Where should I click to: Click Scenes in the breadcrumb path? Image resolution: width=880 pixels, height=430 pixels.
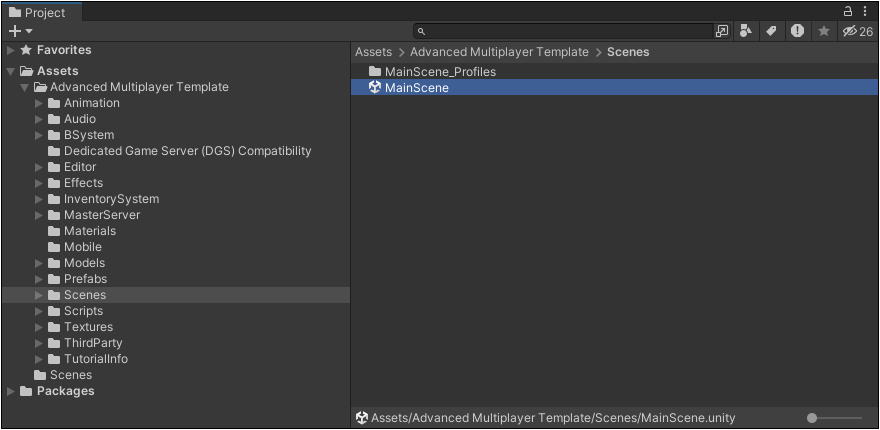click(x=628, y=52)
